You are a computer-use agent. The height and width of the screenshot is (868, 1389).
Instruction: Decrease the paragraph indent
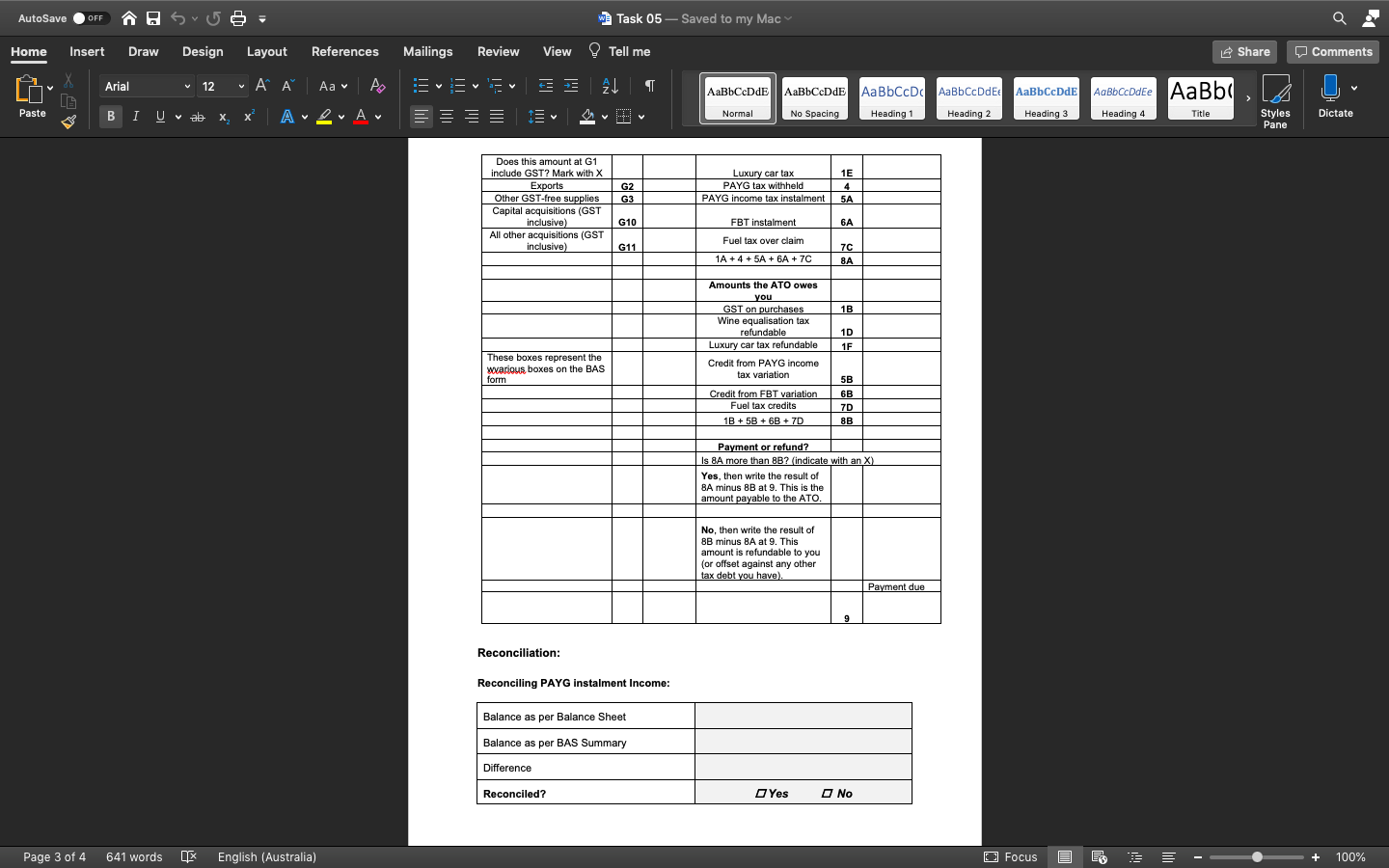(x=546, y=86)
